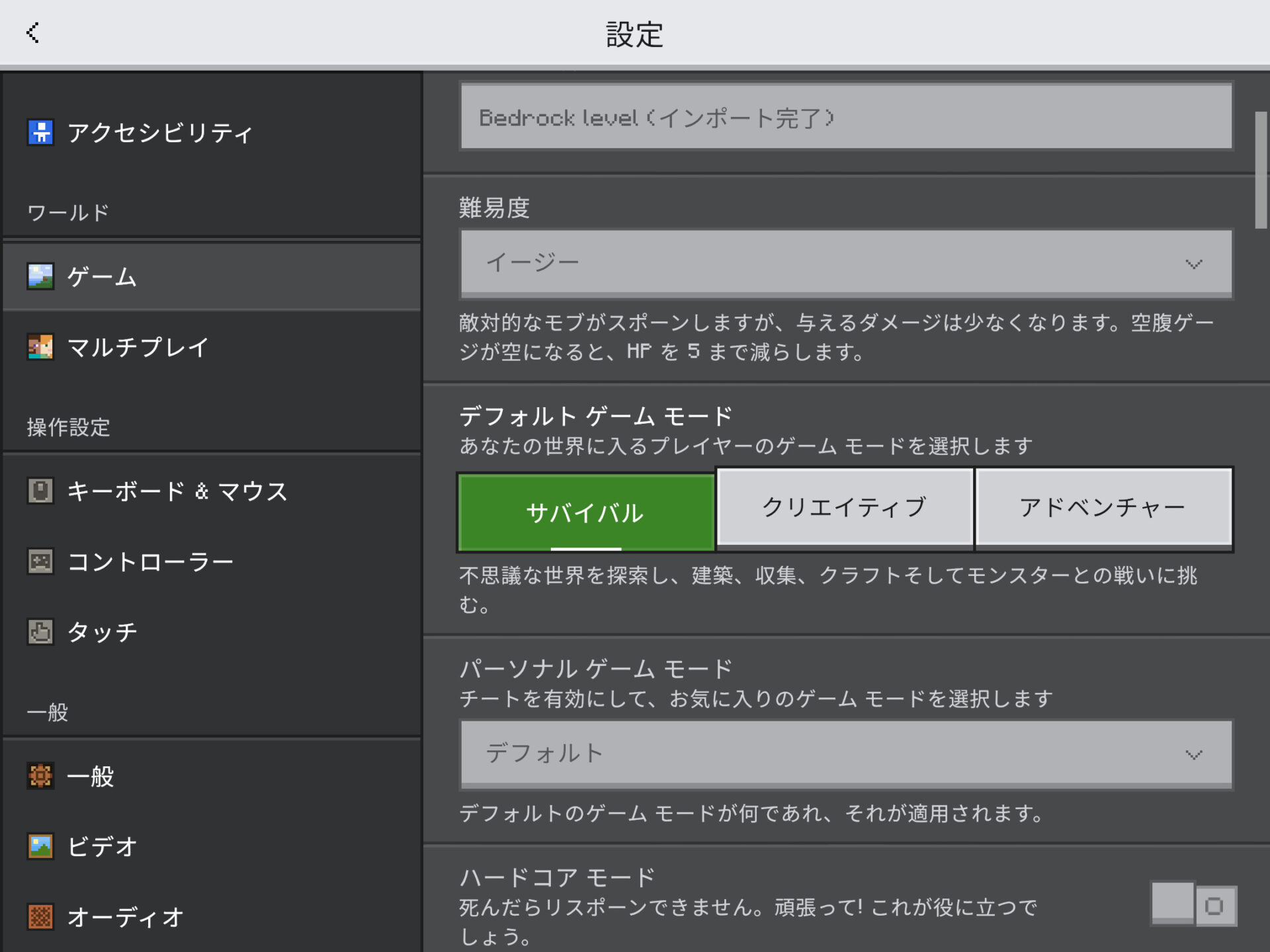Click the Bedrock level world name field
The height and width of the screenshot is (952, 1270).
(845, 118)
